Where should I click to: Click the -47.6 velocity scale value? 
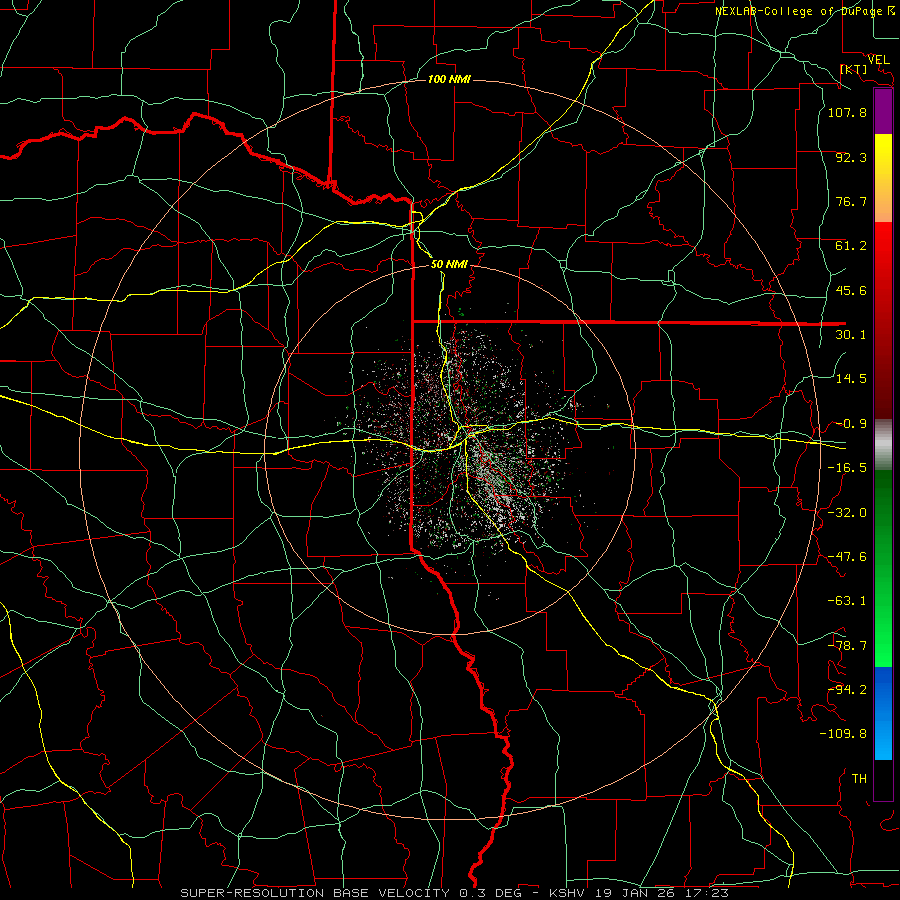pos(847,557)
